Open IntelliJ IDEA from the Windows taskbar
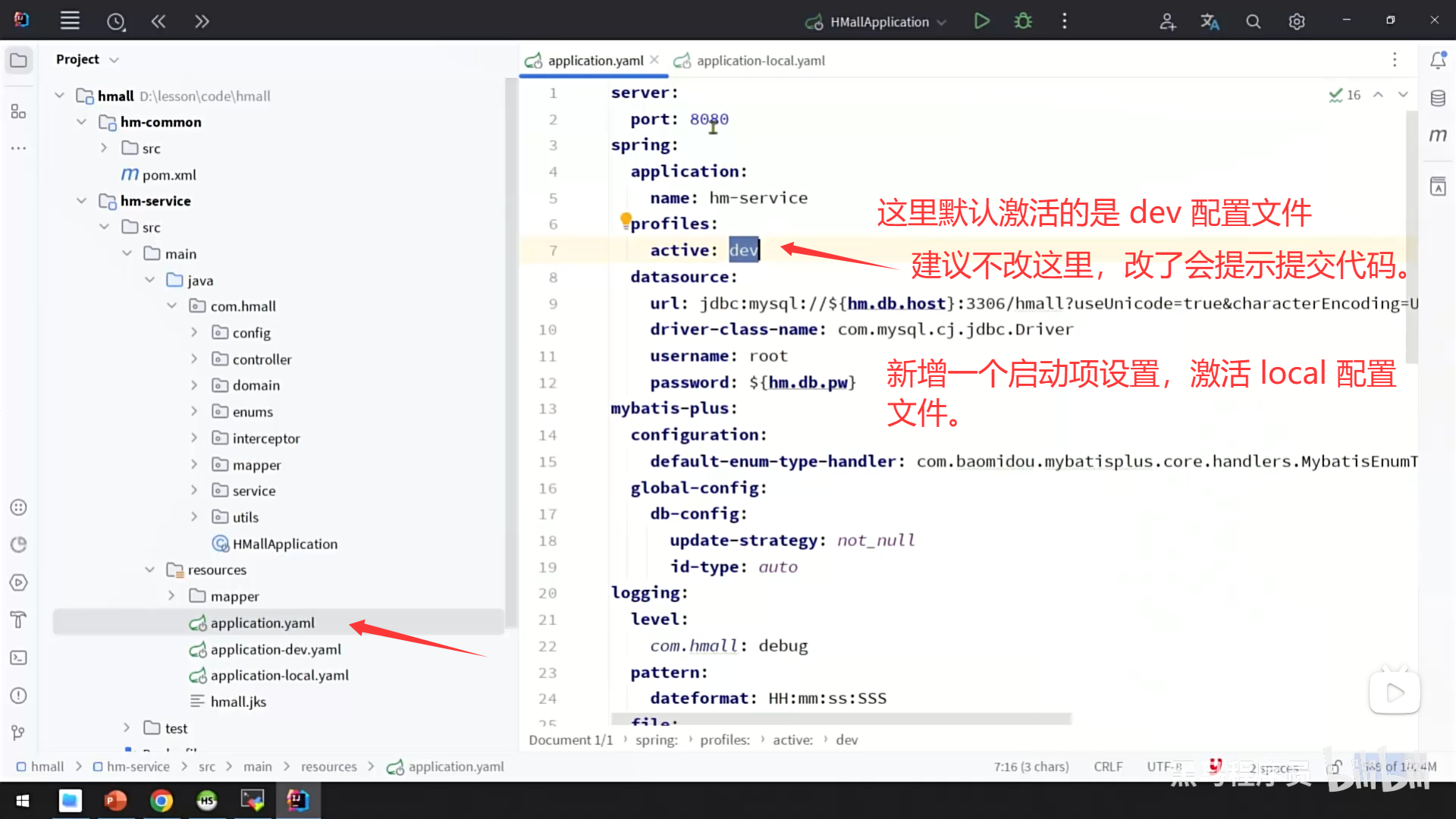Image resolution: width=1456 pixels, height=819 pixels. tap(297, 800)
